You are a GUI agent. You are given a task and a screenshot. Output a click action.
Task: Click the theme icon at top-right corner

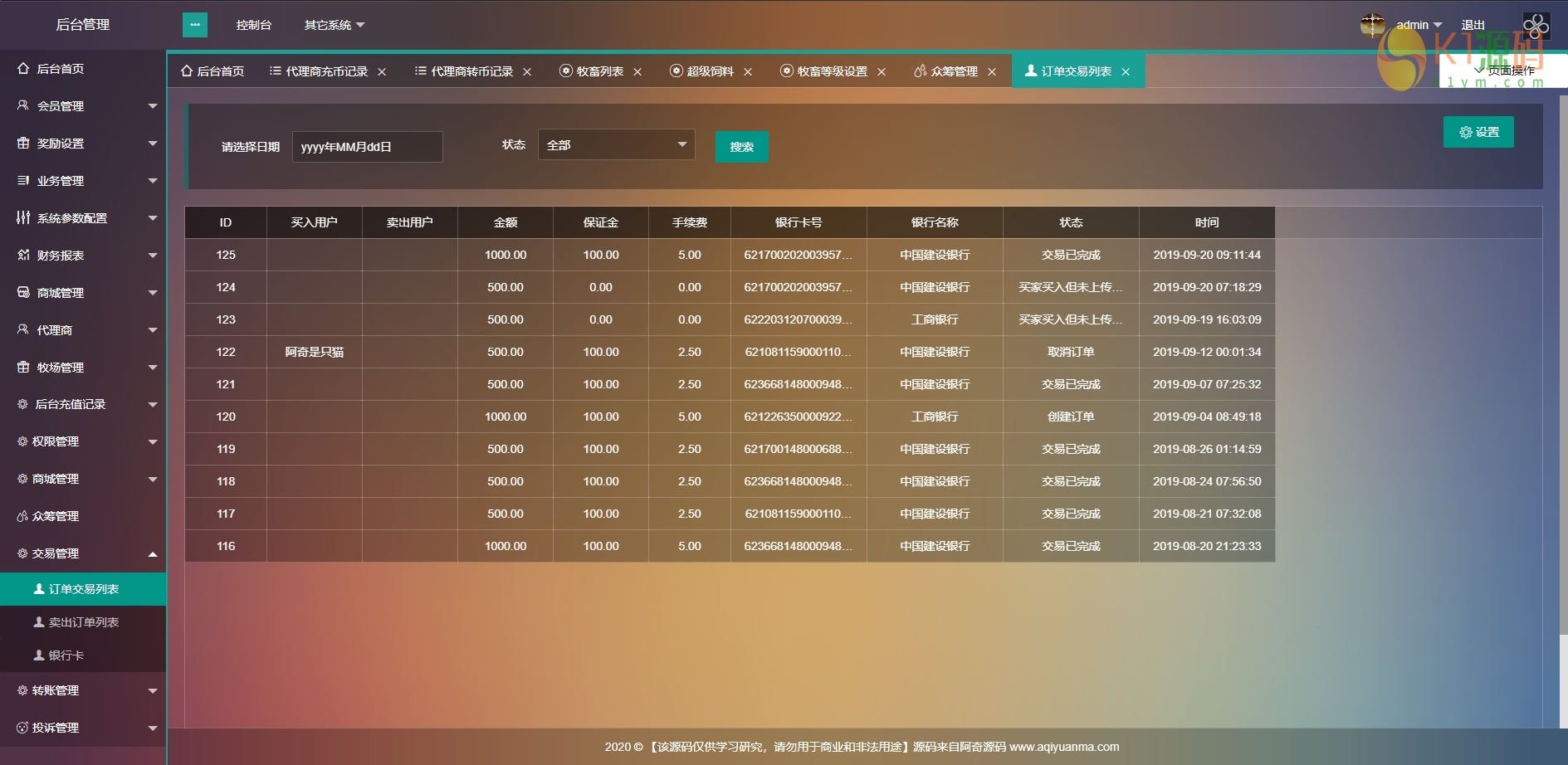[1536, 25]
